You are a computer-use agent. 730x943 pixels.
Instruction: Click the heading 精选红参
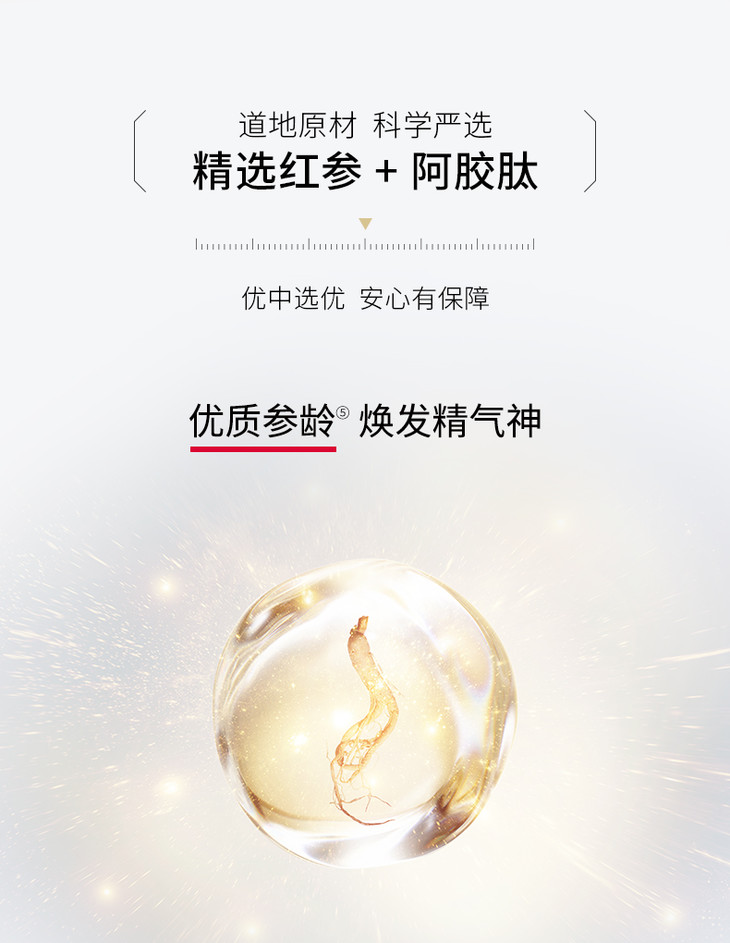pos(277,172)
